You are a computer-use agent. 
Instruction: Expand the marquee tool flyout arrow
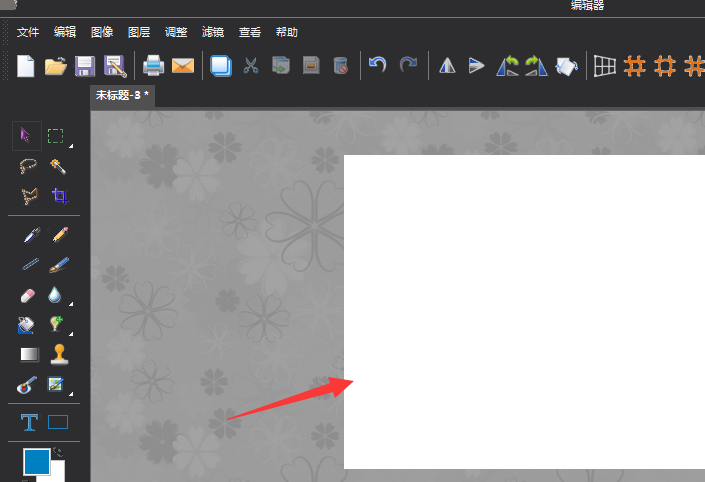pos(71,146)
